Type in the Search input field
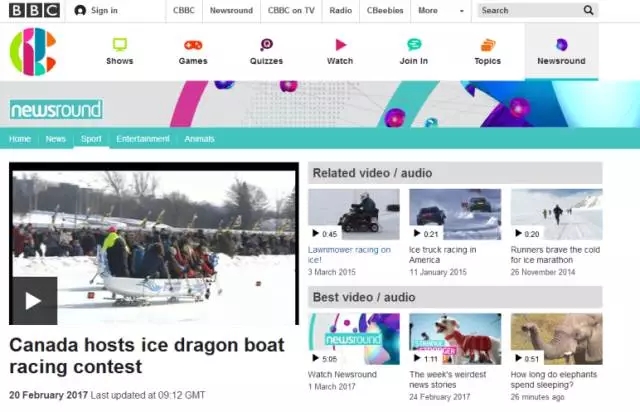 [x=528, y=11]
